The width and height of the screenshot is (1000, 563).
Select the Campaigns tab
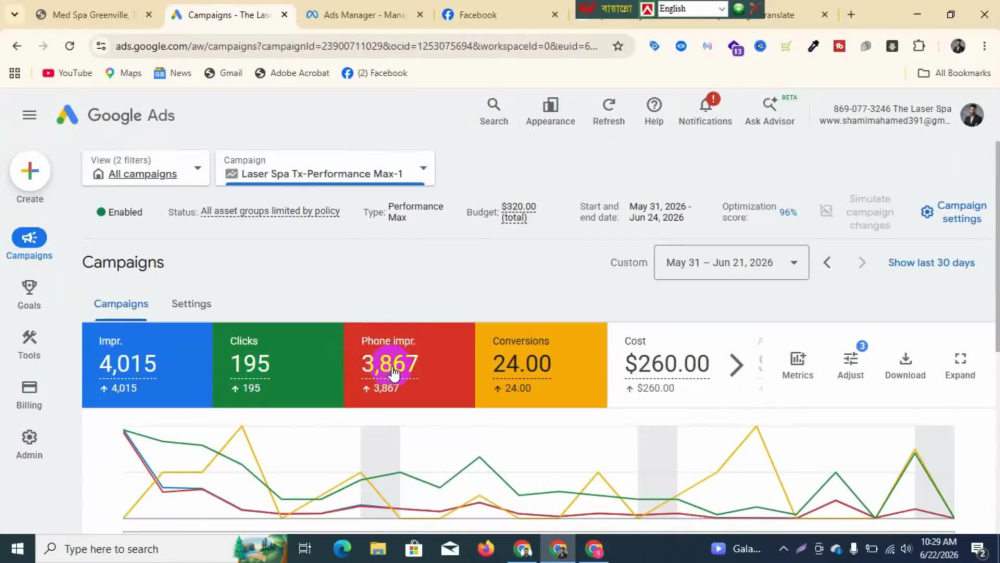pyautogui.click(x=121, y=303)
